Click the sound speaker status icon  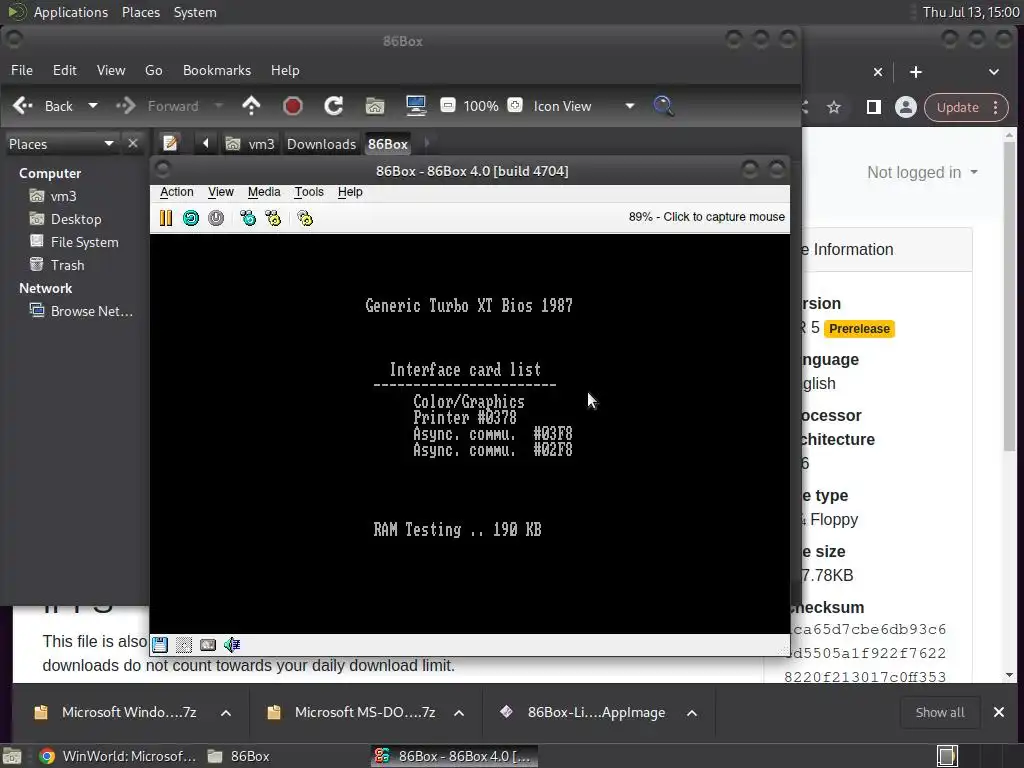point(232,645)
